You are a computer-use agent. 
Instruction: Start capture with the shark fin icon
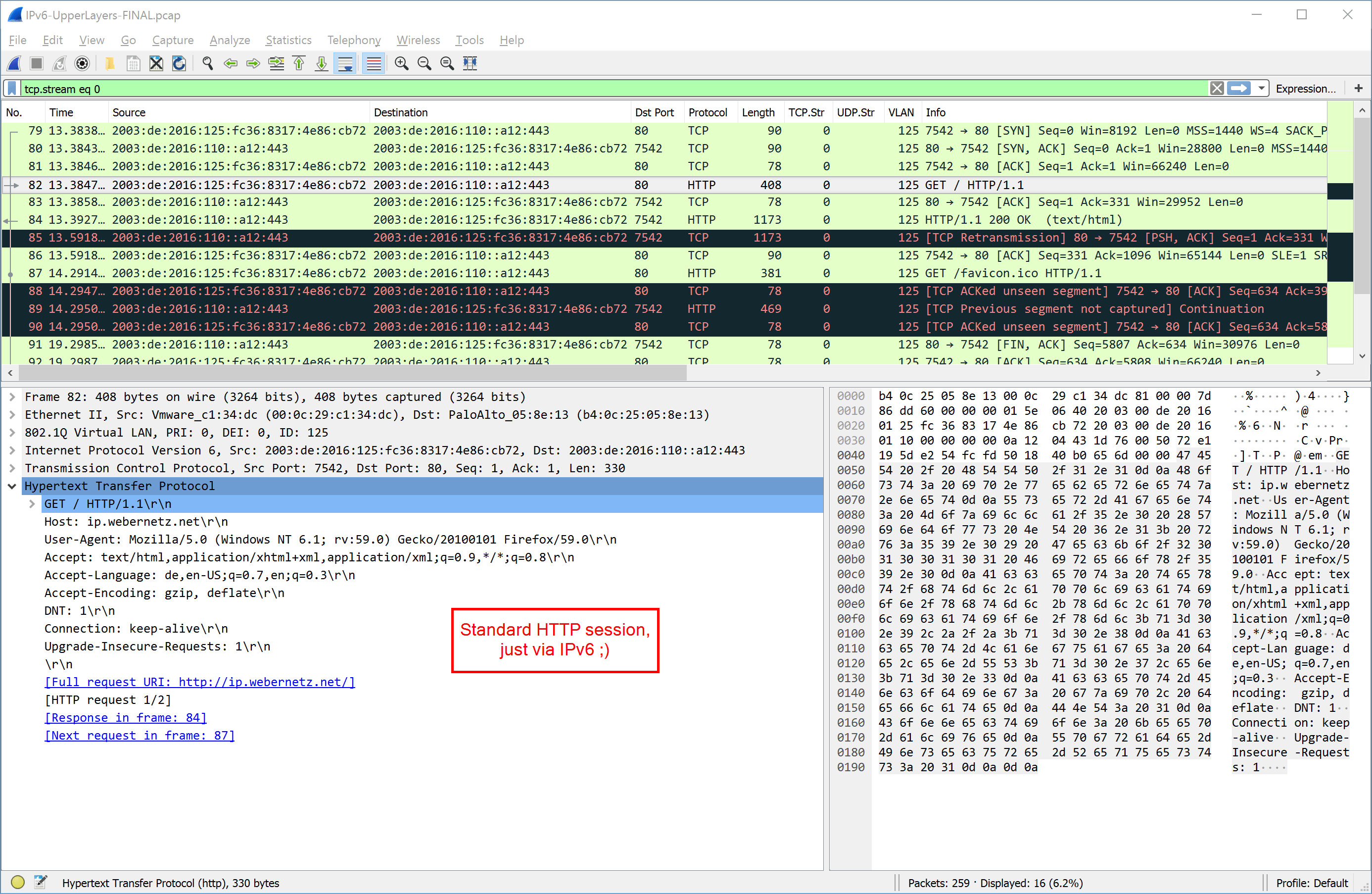[14, 63]
